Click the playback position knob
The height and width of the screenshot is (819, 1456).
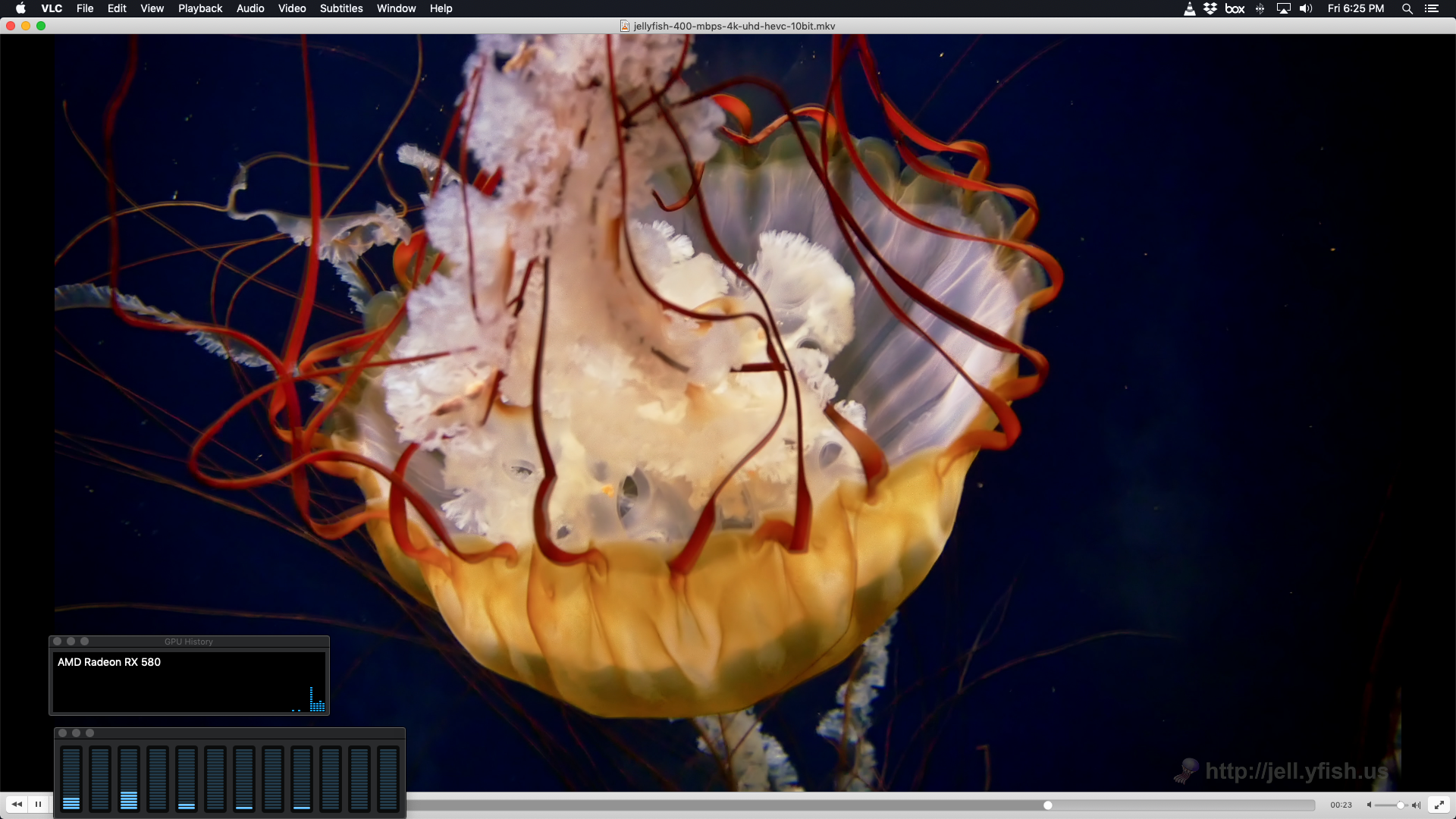click(1047, 805)
